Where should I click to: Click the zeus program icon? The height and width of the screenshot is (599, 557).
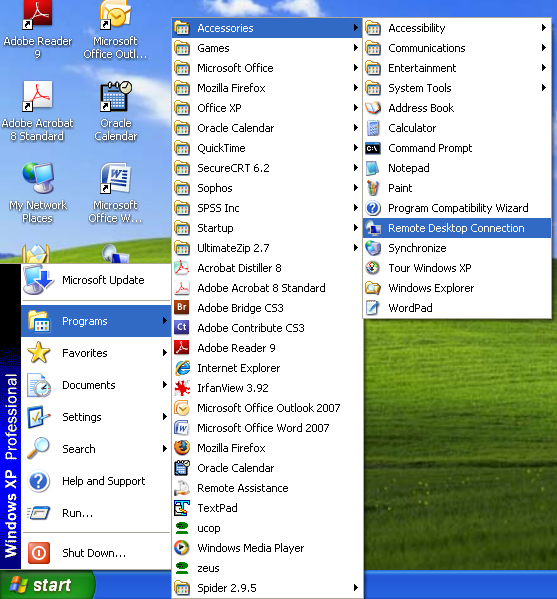point(182,568)
